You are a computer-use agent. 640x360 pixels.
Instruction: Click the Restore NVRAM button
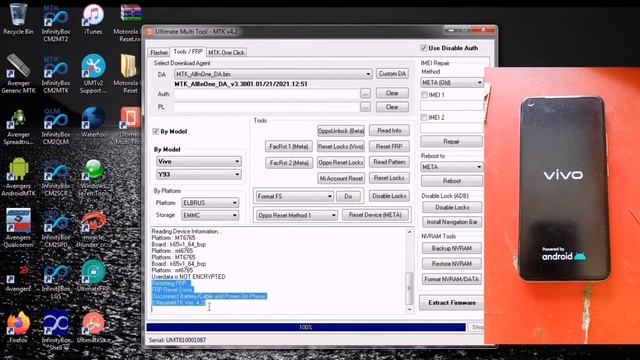(x=451, y=264)
